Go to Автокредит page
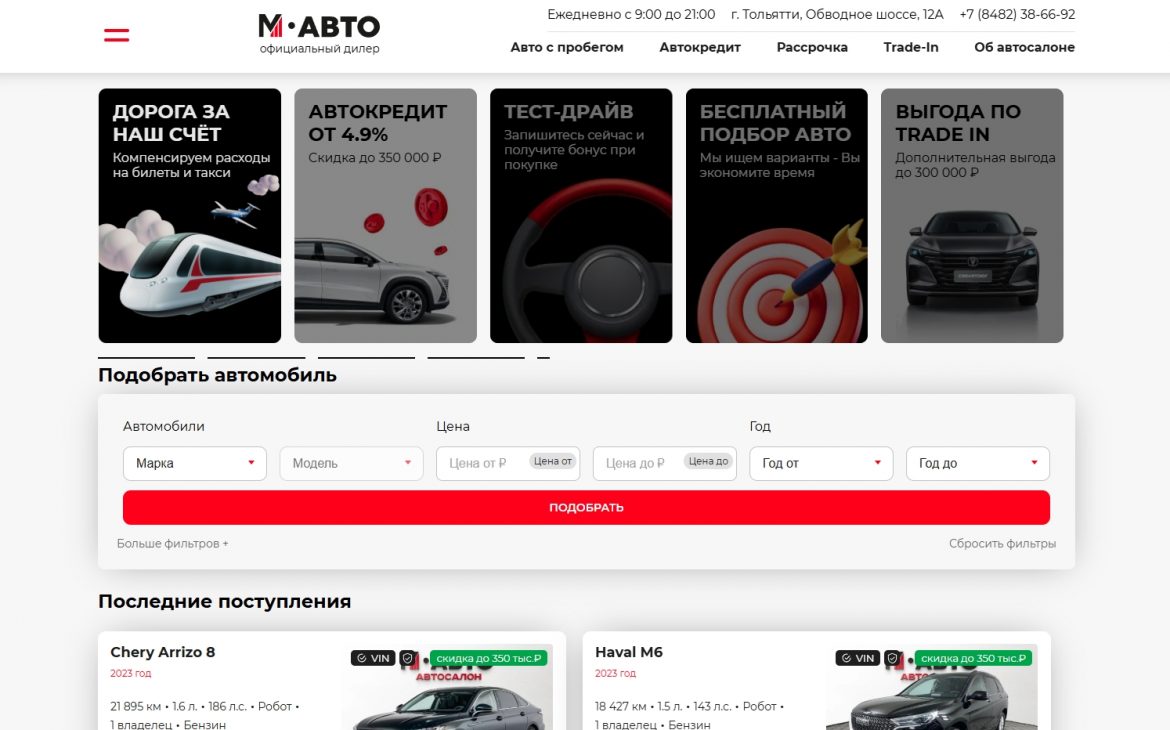The height and width of the screenshot is (730, 1170). pos(700,47)
